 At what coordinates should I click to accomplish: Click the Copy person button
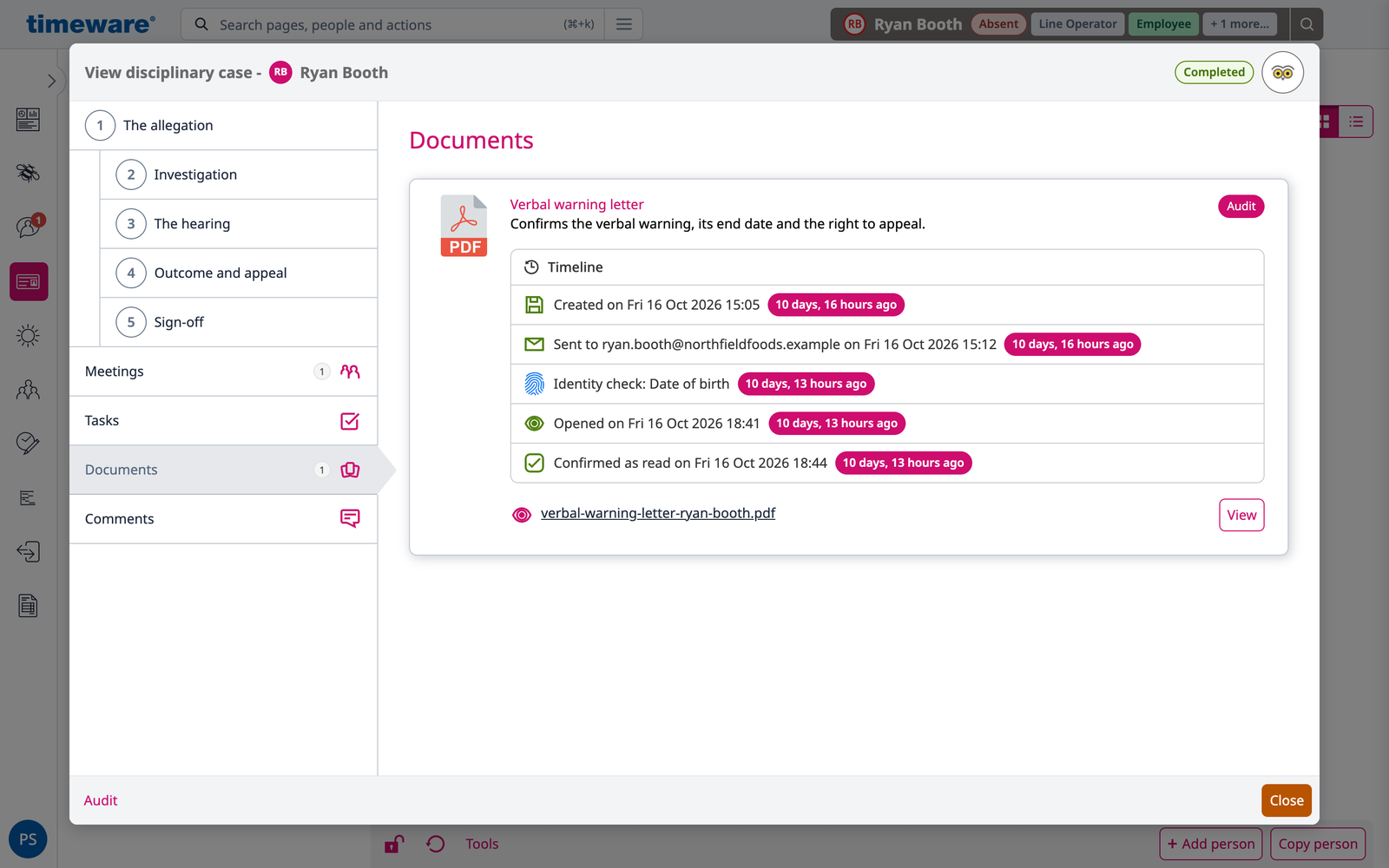(1317, 844)
